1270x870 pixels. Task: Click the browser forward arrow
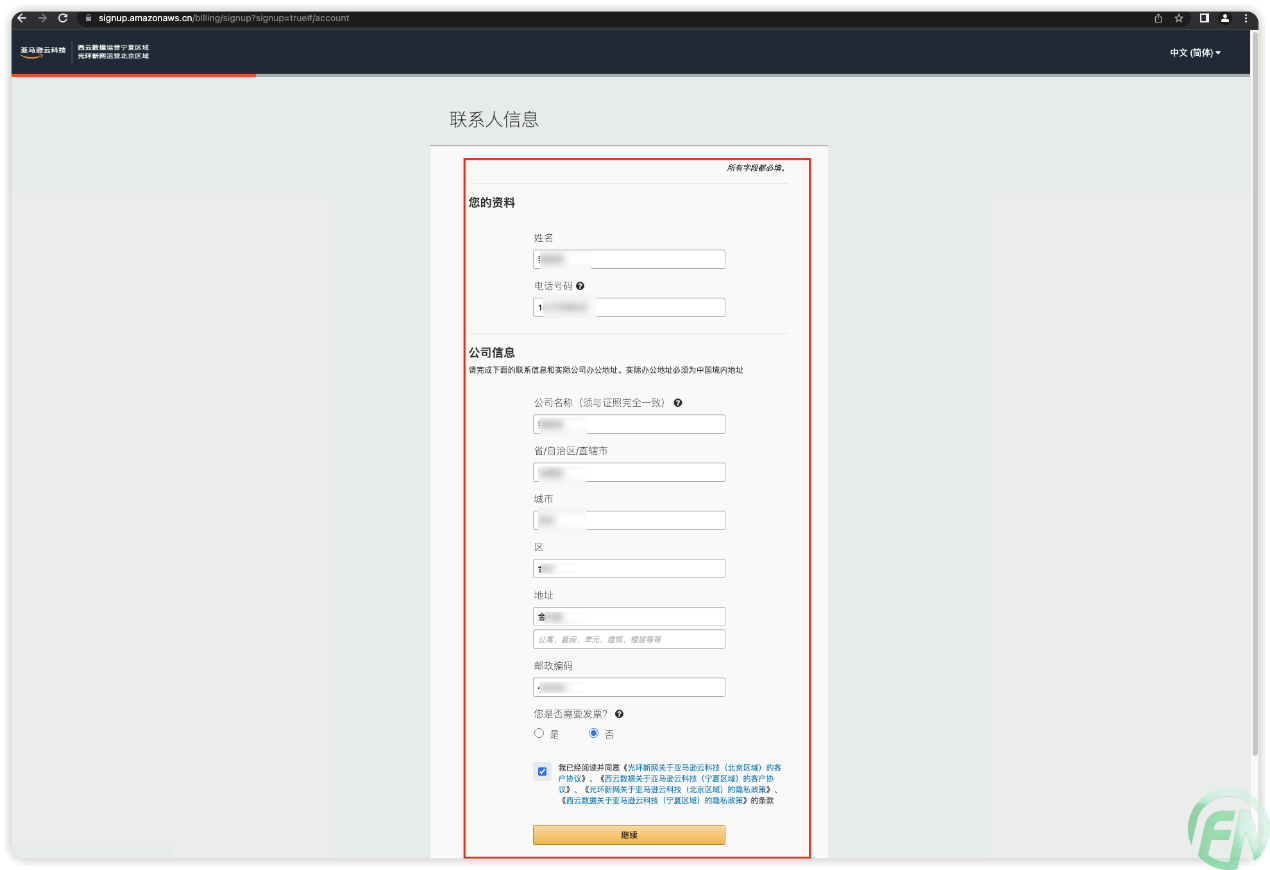pyautogui.click(x=42, y=18)
